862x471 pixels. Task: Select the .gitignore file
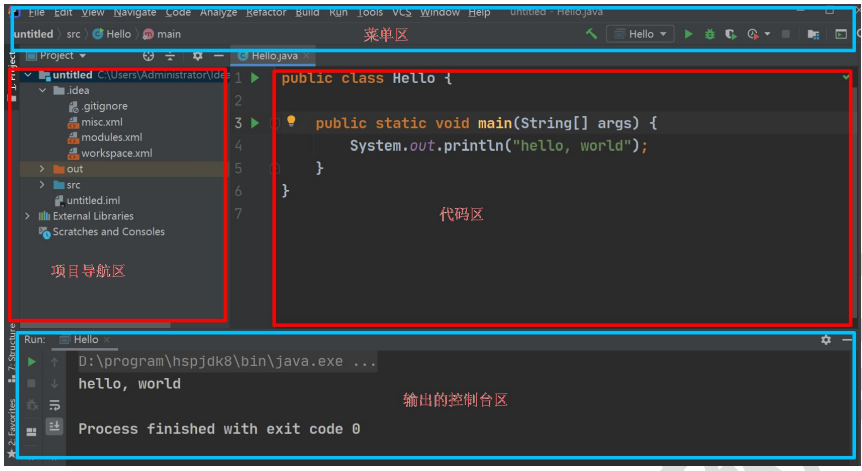[98, 106]
